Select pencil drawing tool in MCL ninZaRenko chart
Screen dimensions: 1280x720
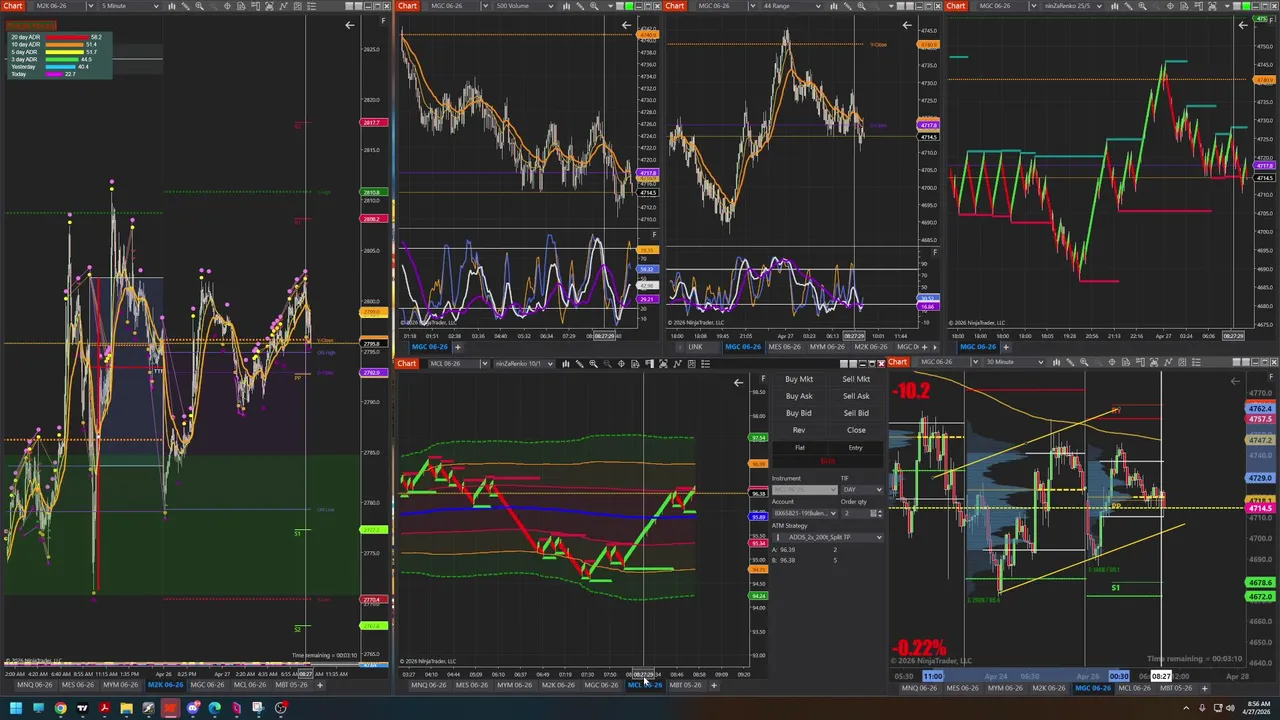point(580,363)
